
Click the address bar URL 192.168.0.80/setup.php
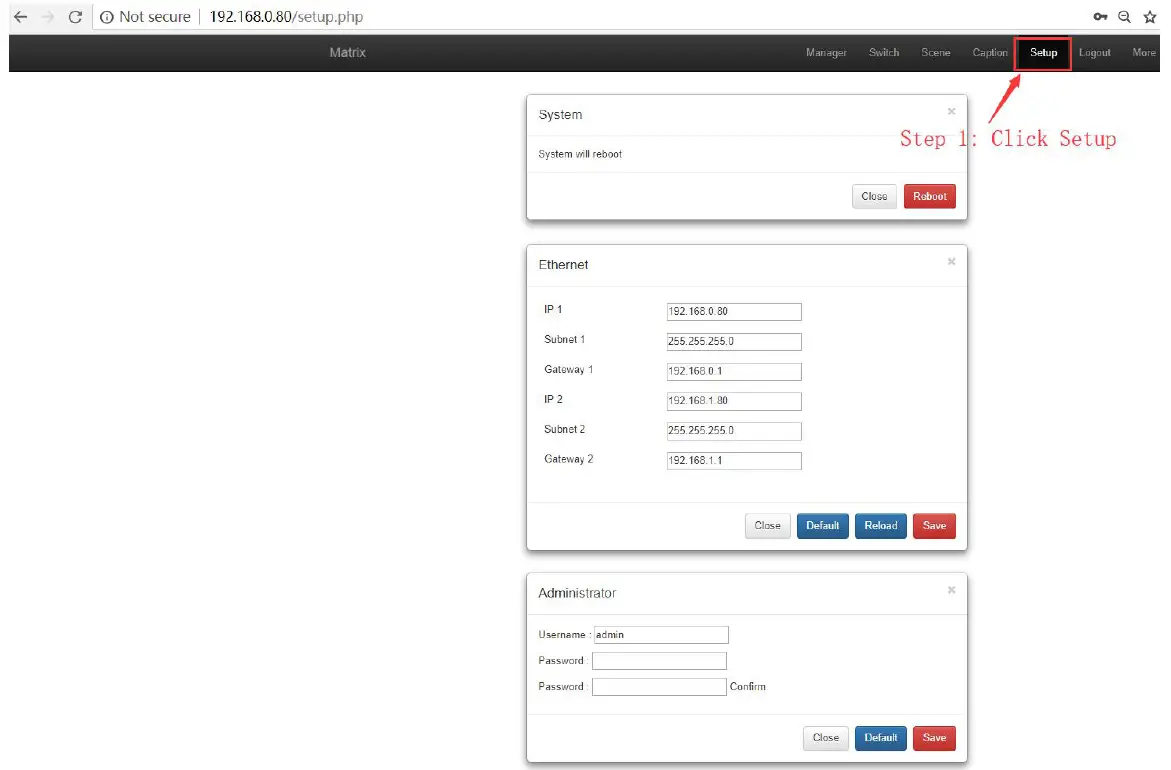point(286,16)
